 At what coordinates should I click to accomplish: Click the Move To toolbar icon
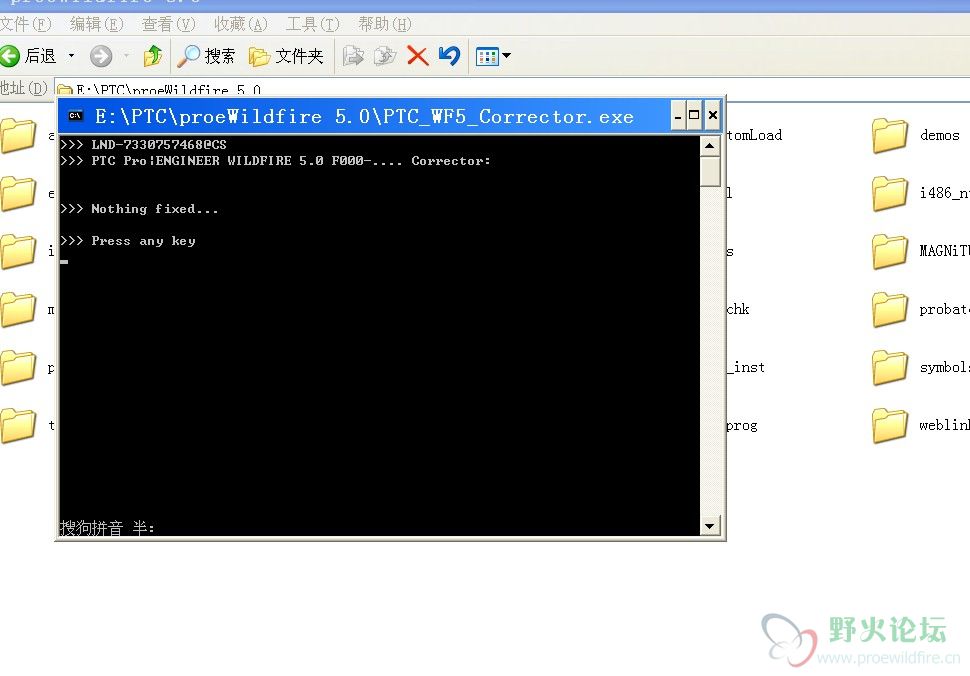(353, 56)
